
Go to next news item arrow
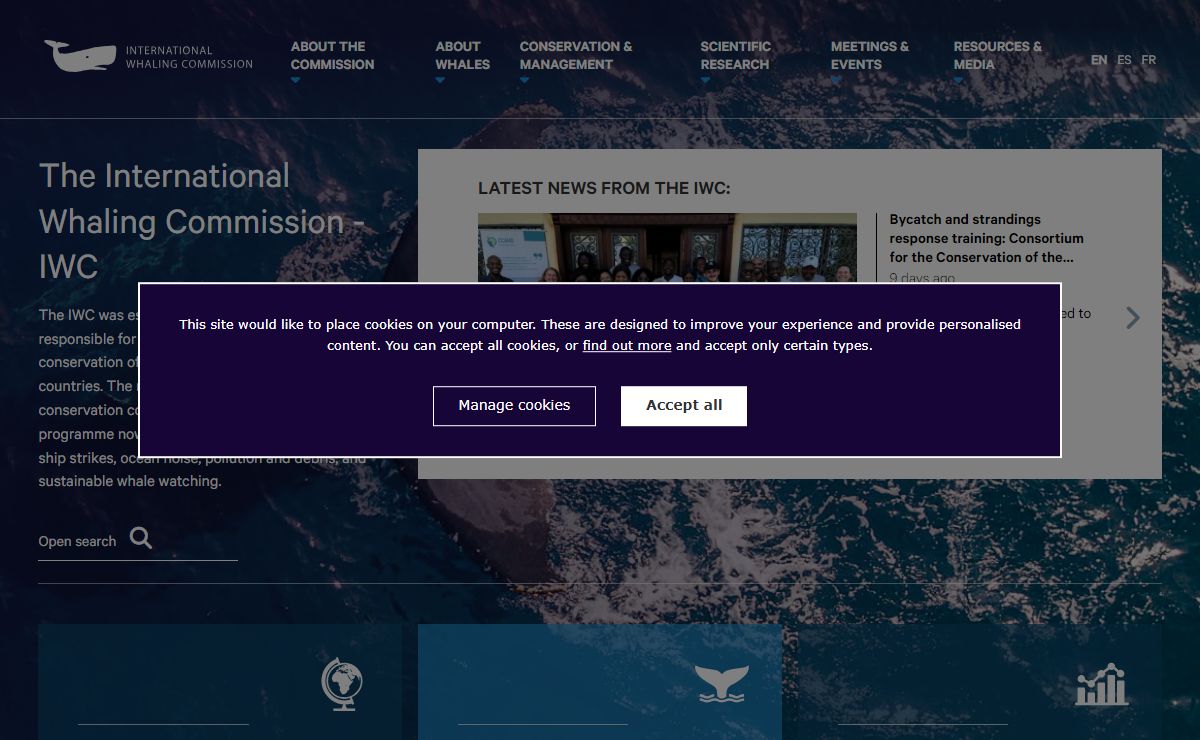[1132, 318]
